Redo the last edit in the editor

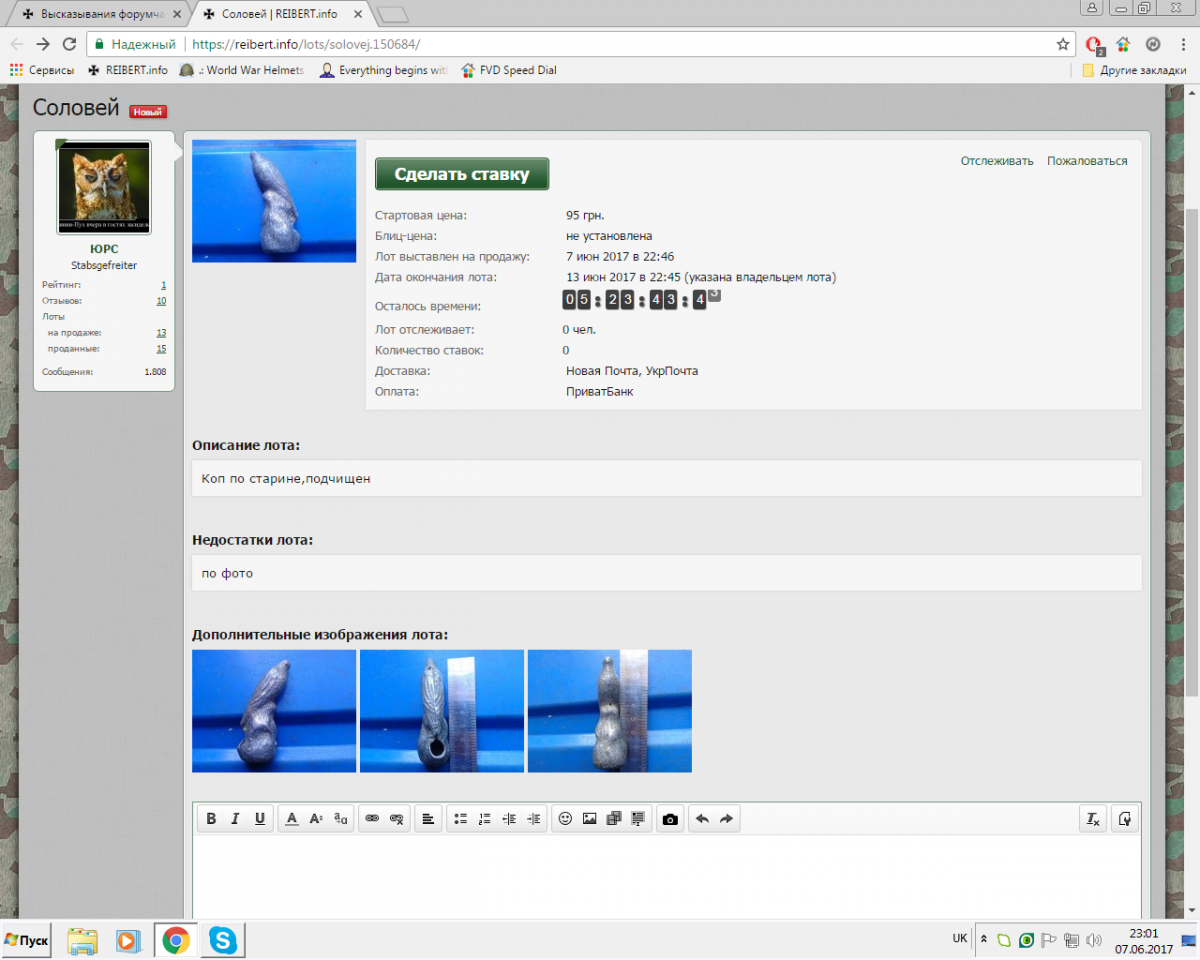point(726,819)
